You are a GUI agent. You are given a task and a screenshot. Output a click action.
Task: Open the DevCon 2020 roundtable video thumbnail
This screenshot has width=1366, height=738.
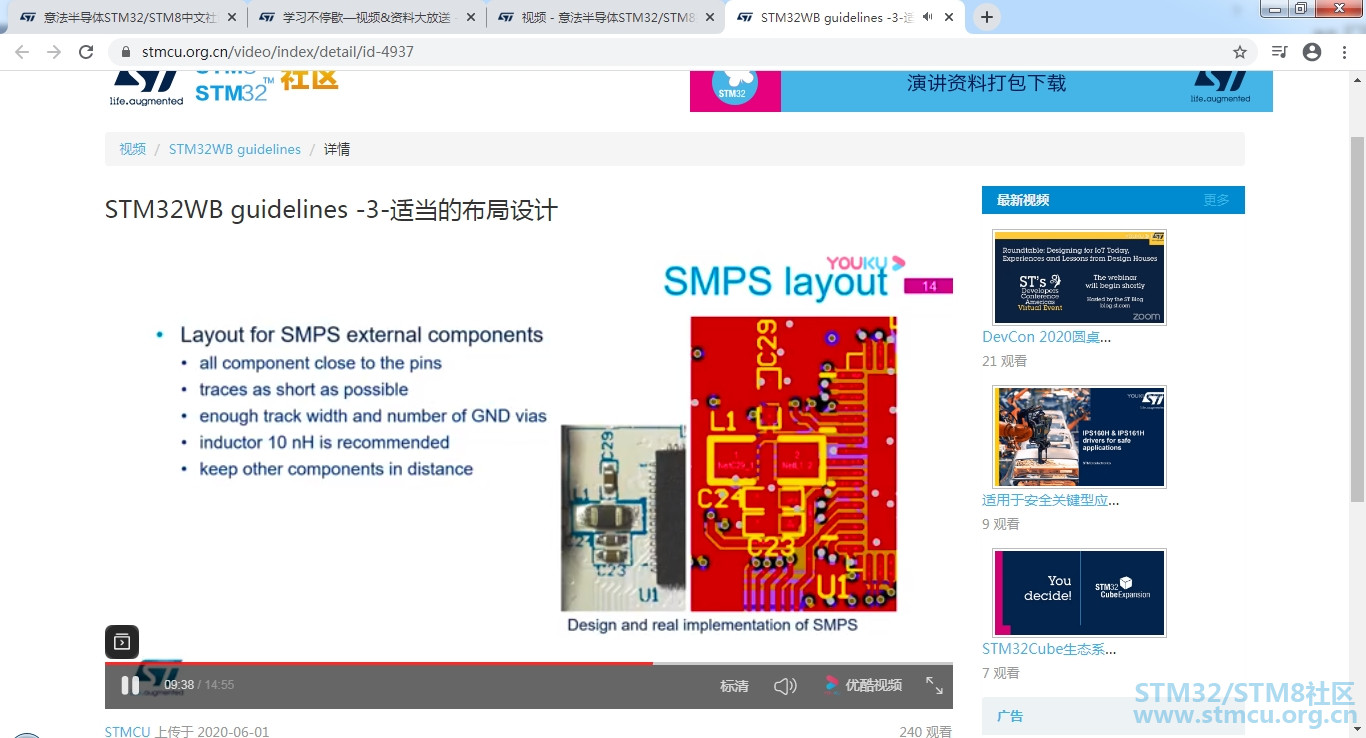pos(1079,277)
